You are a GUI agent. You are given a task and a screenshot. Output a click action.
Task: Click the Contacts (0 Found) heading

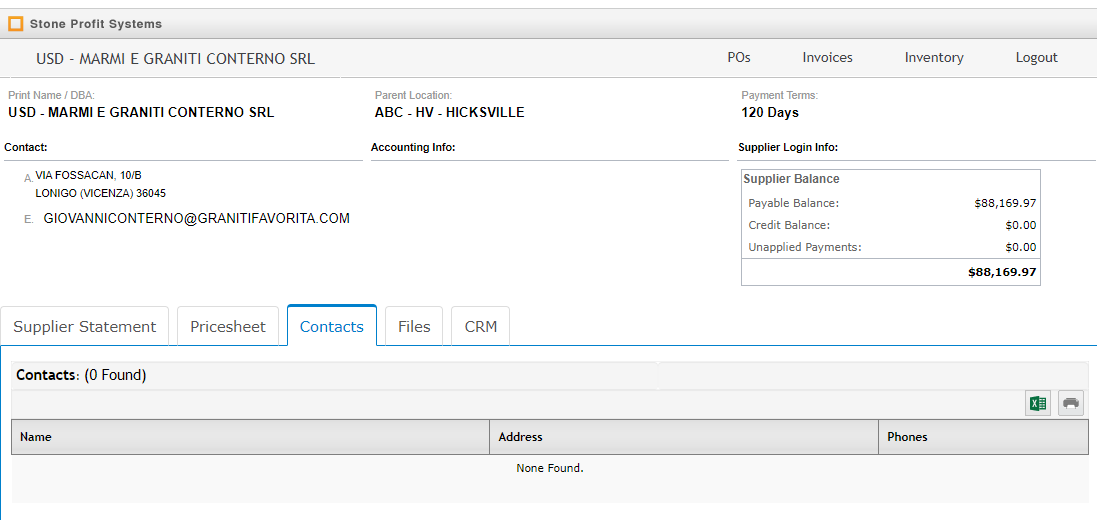(81, 375)
